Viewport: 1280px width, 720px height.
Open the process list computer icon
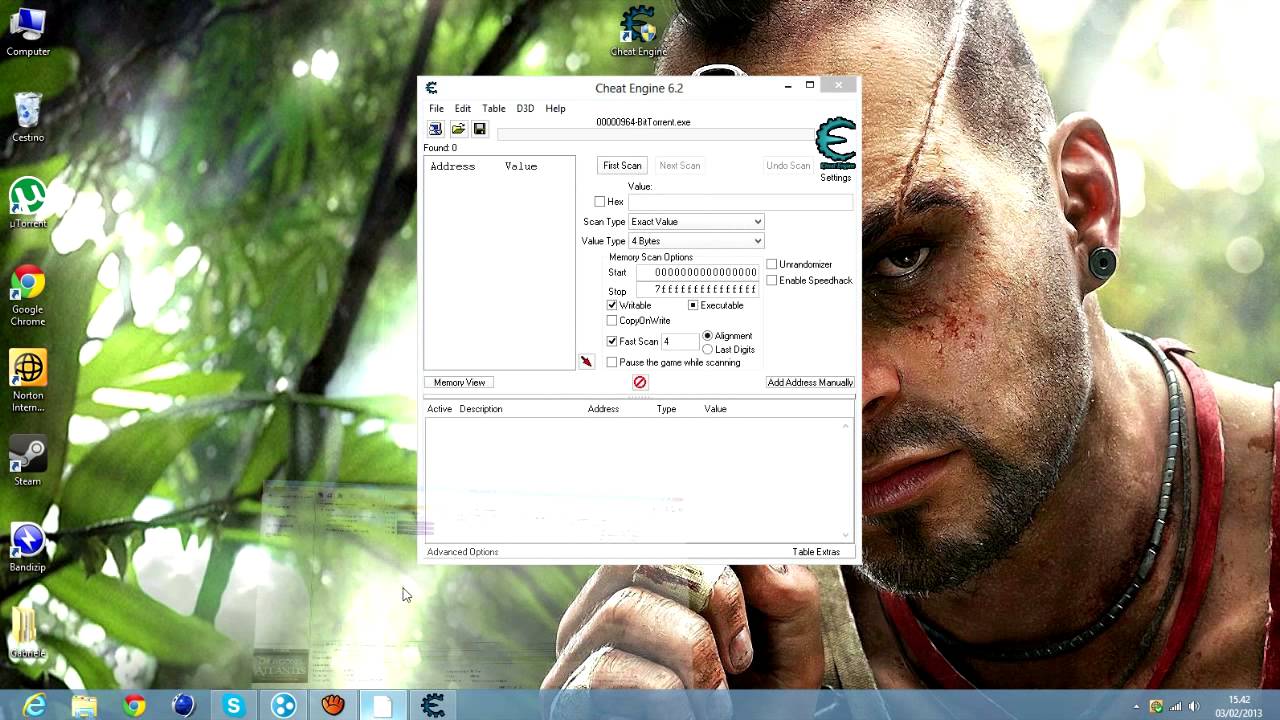pos(435,129)
